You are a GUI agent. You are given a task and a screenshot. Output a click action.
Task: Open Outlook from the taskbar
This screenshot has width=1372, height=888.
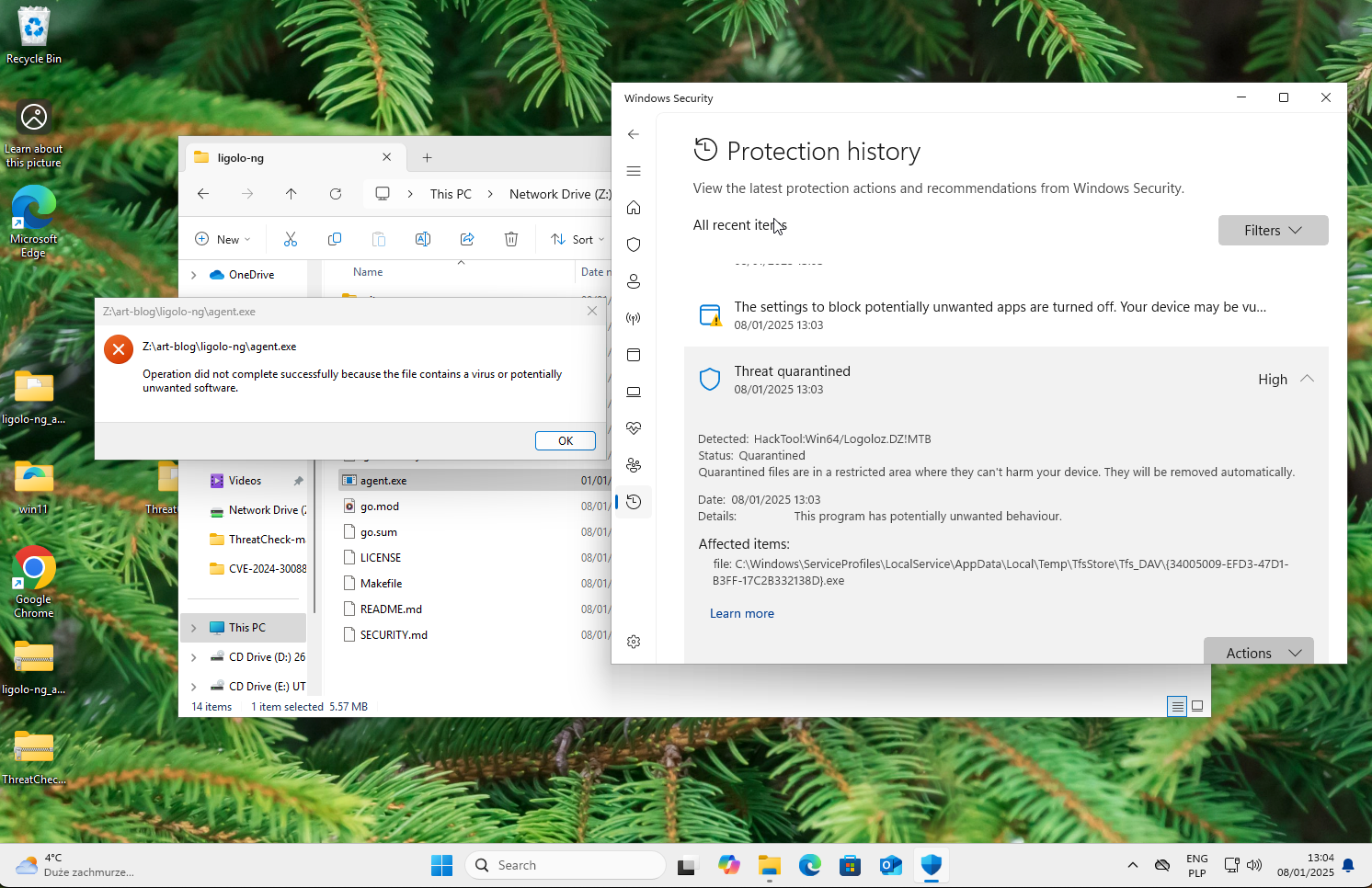[891, 865]
